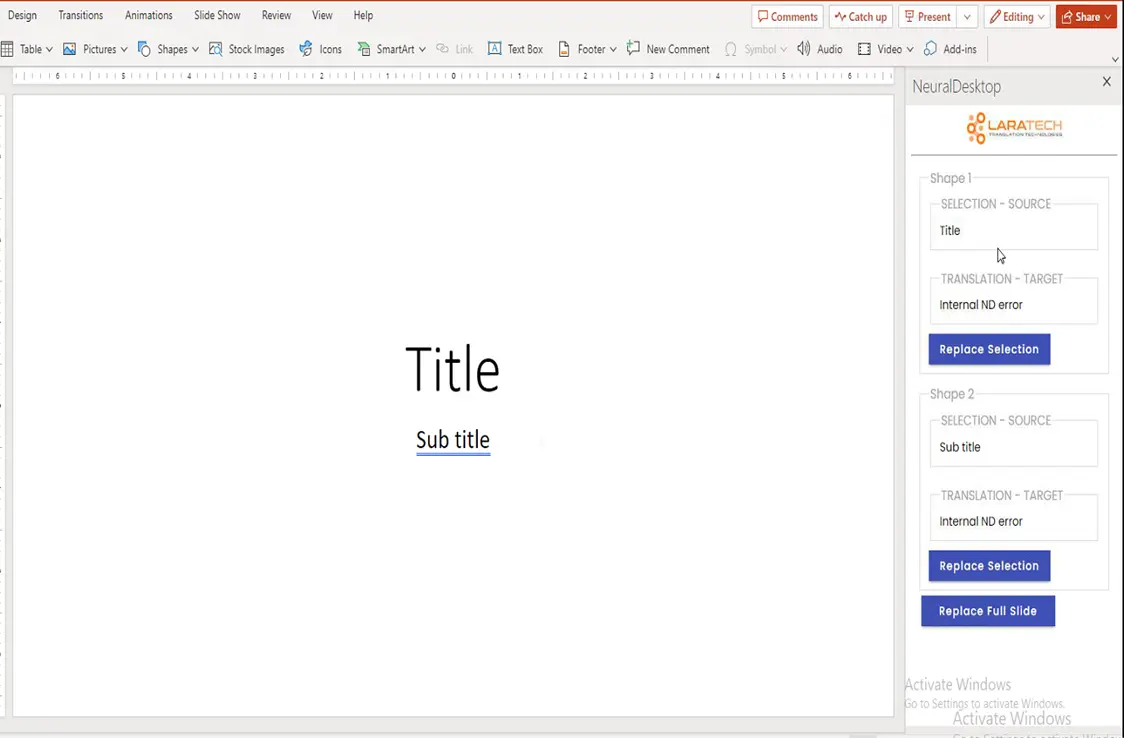Screen dimensions: 1124x738
Task: Click Replace Full Slide button
Action: click(988, 611)
